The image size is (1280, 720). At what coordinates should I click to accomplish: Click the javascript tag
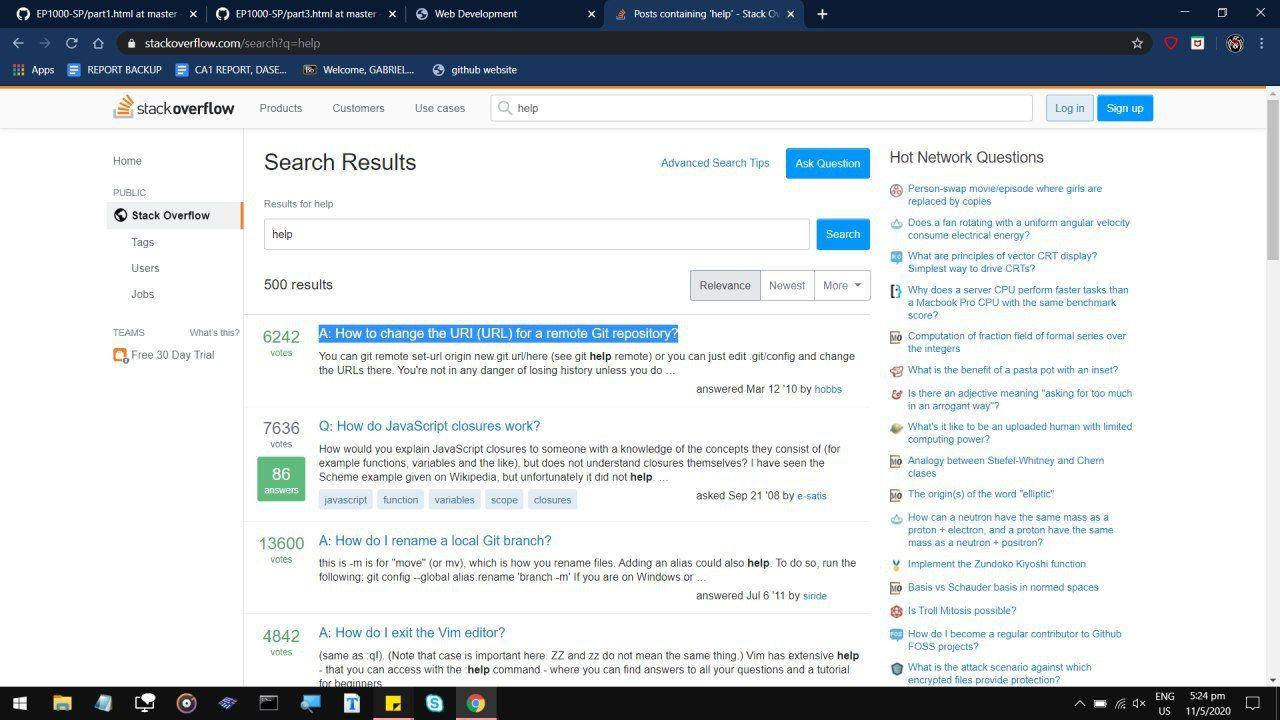[345, 500]
